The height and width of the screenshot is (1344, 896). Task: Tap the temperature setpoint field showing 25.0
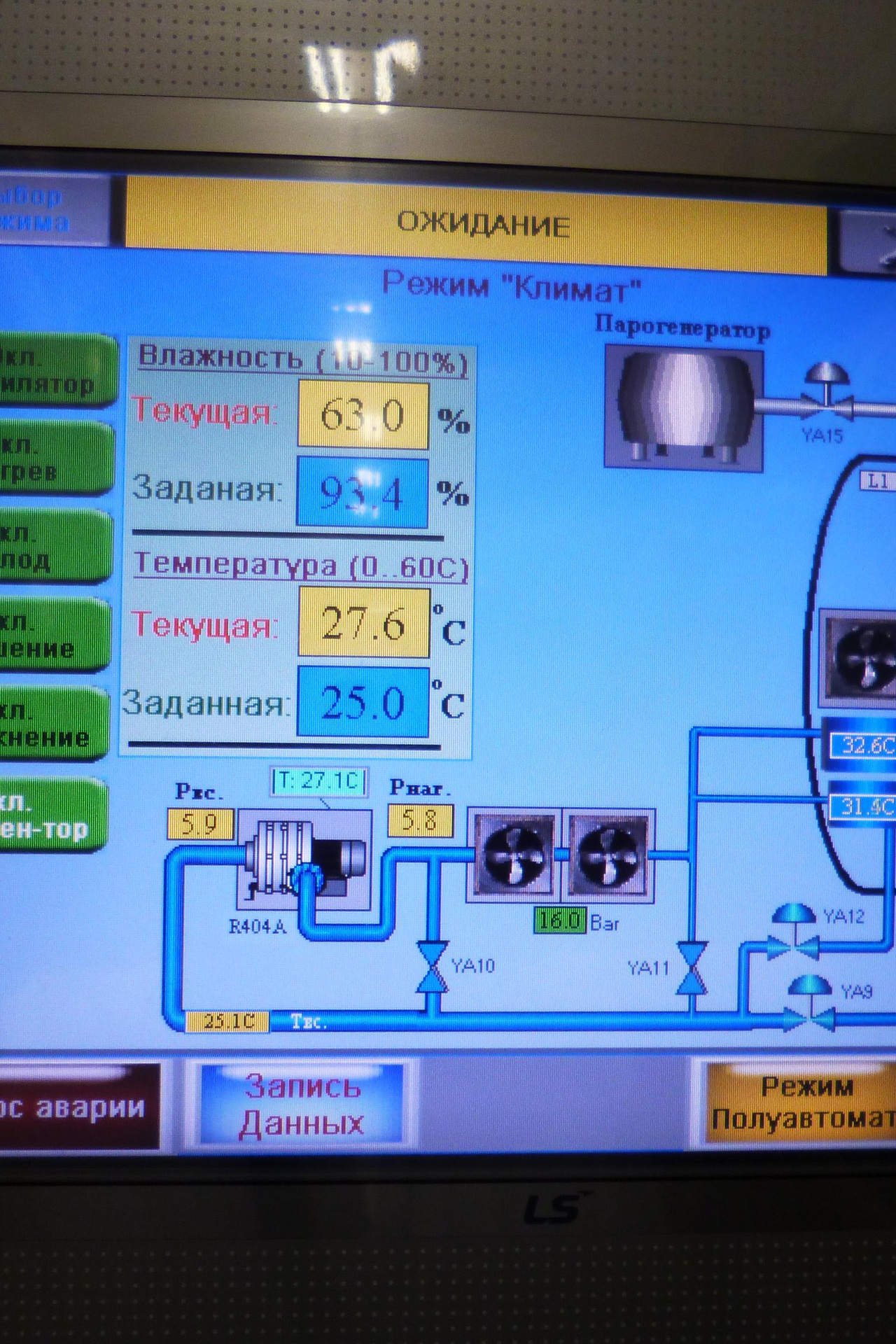coord(363,702)
